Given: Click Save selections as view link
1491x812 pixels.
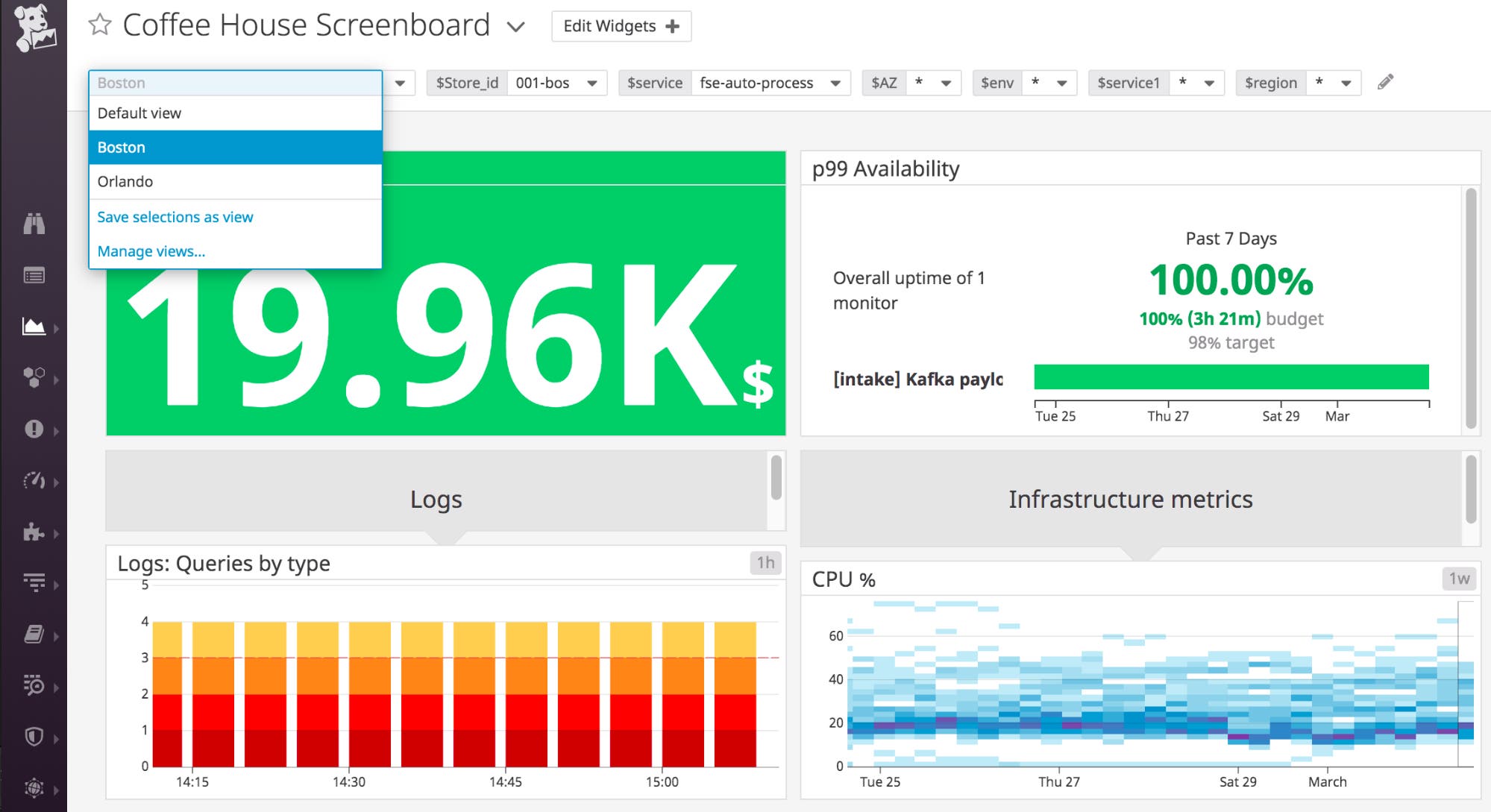Looking at the screenshot, I should [x=175, y=217].
